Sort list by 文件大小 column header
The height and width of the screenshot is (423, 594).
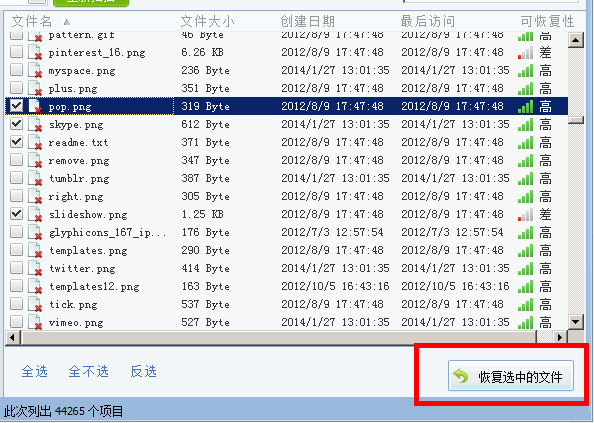(208, 22)
